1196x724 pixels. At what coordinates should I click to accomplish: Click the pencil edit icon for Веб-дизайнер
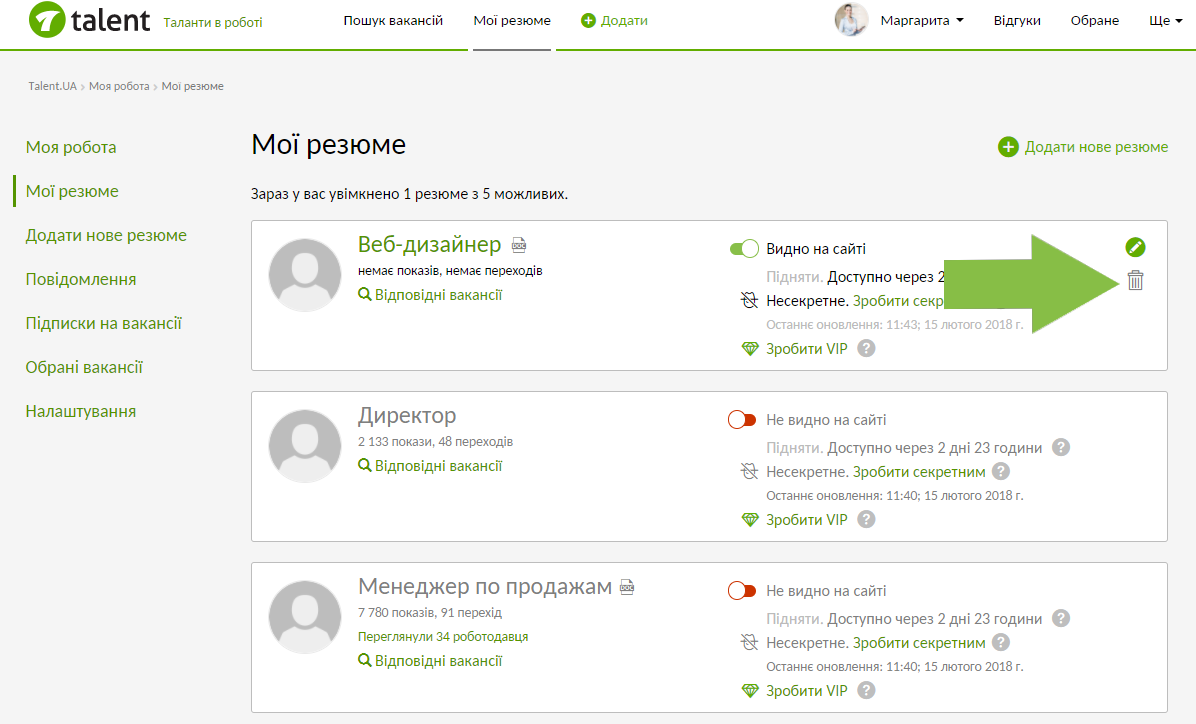(x=1135, y=247)
